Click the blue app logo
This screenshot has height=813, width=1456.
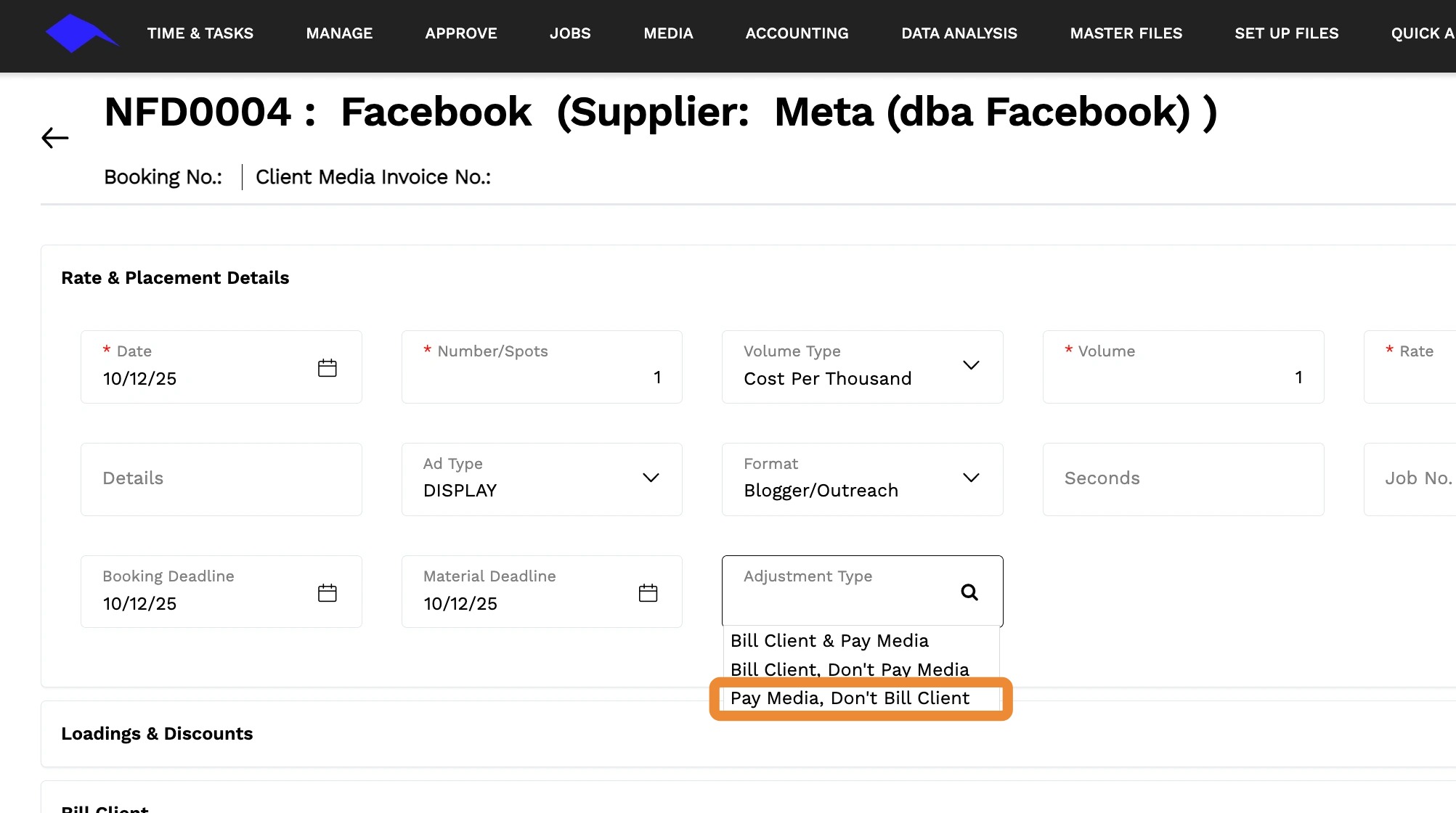click(x=81, y=33)
